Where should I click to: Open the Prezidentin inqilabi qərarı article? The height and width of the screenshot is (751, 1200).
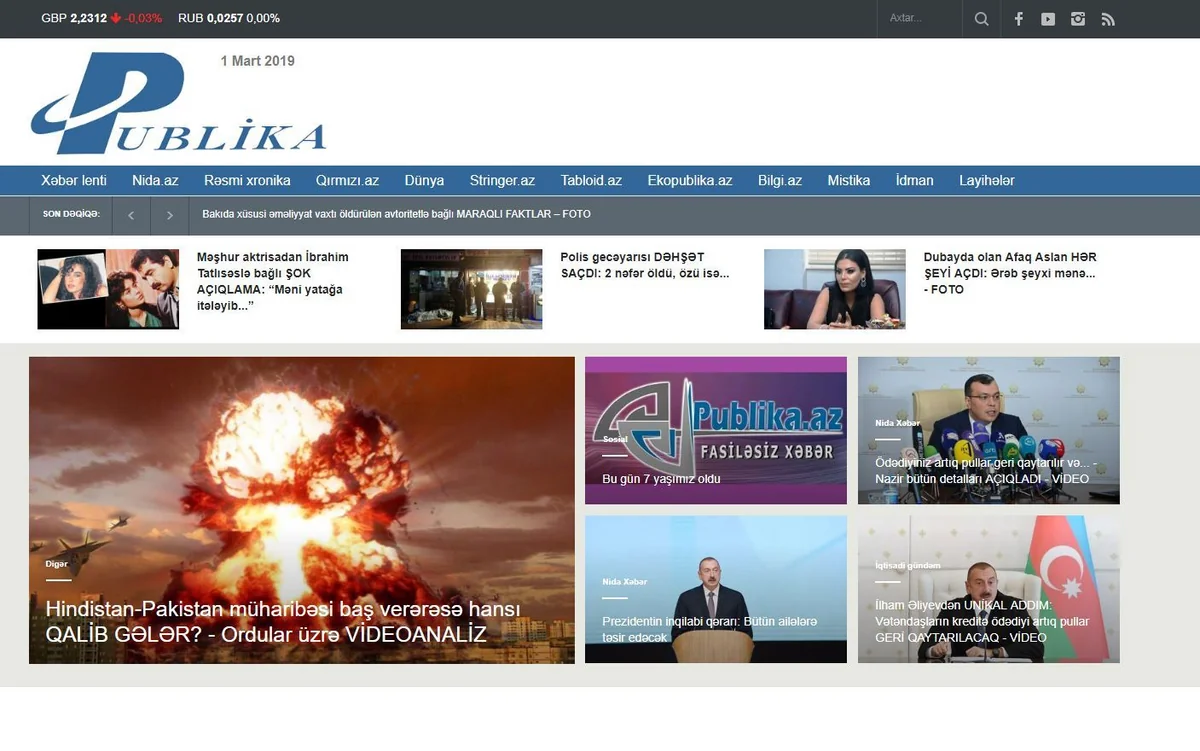coord(710,630)
